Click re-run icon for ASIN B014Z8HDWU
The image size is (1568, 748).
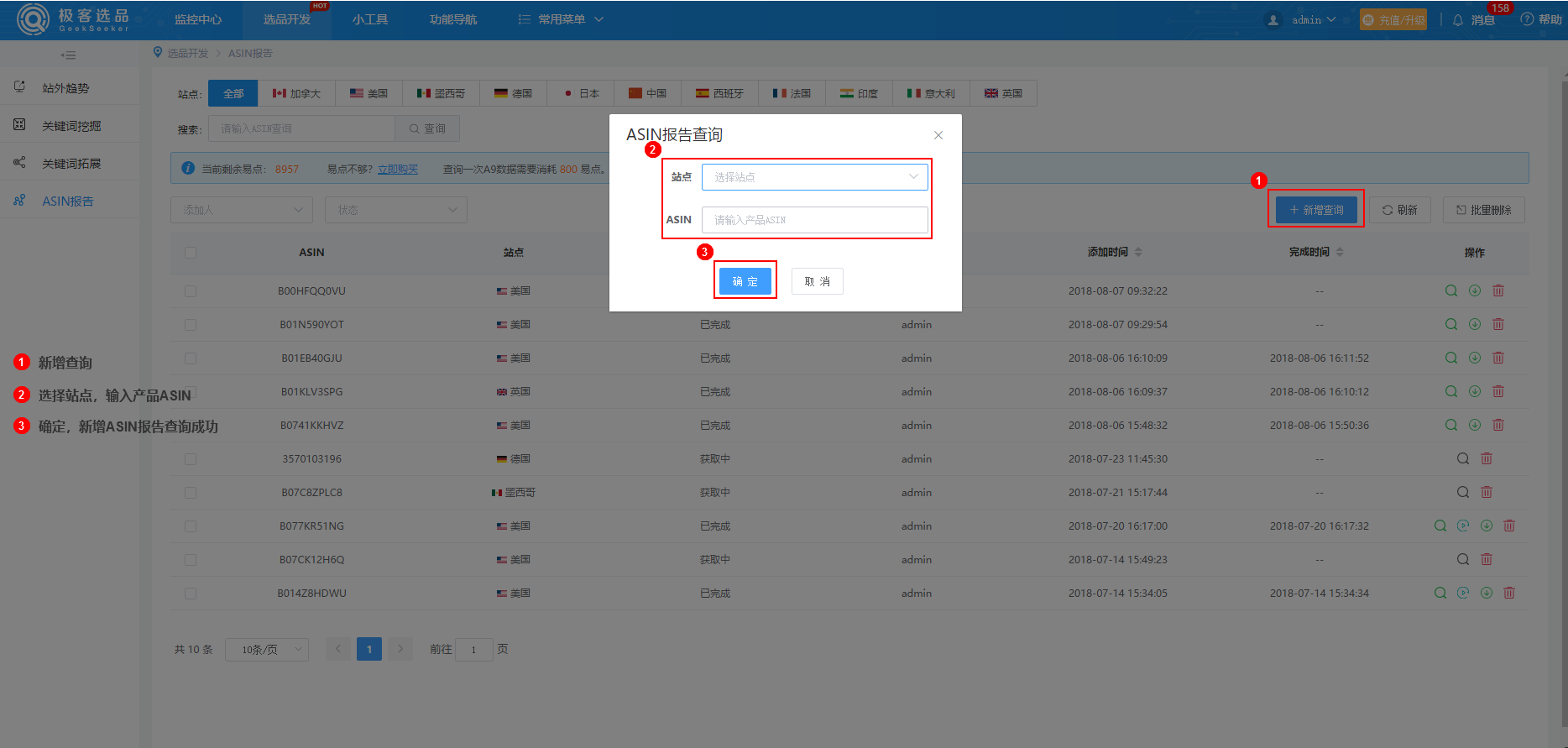(1462, 593)
